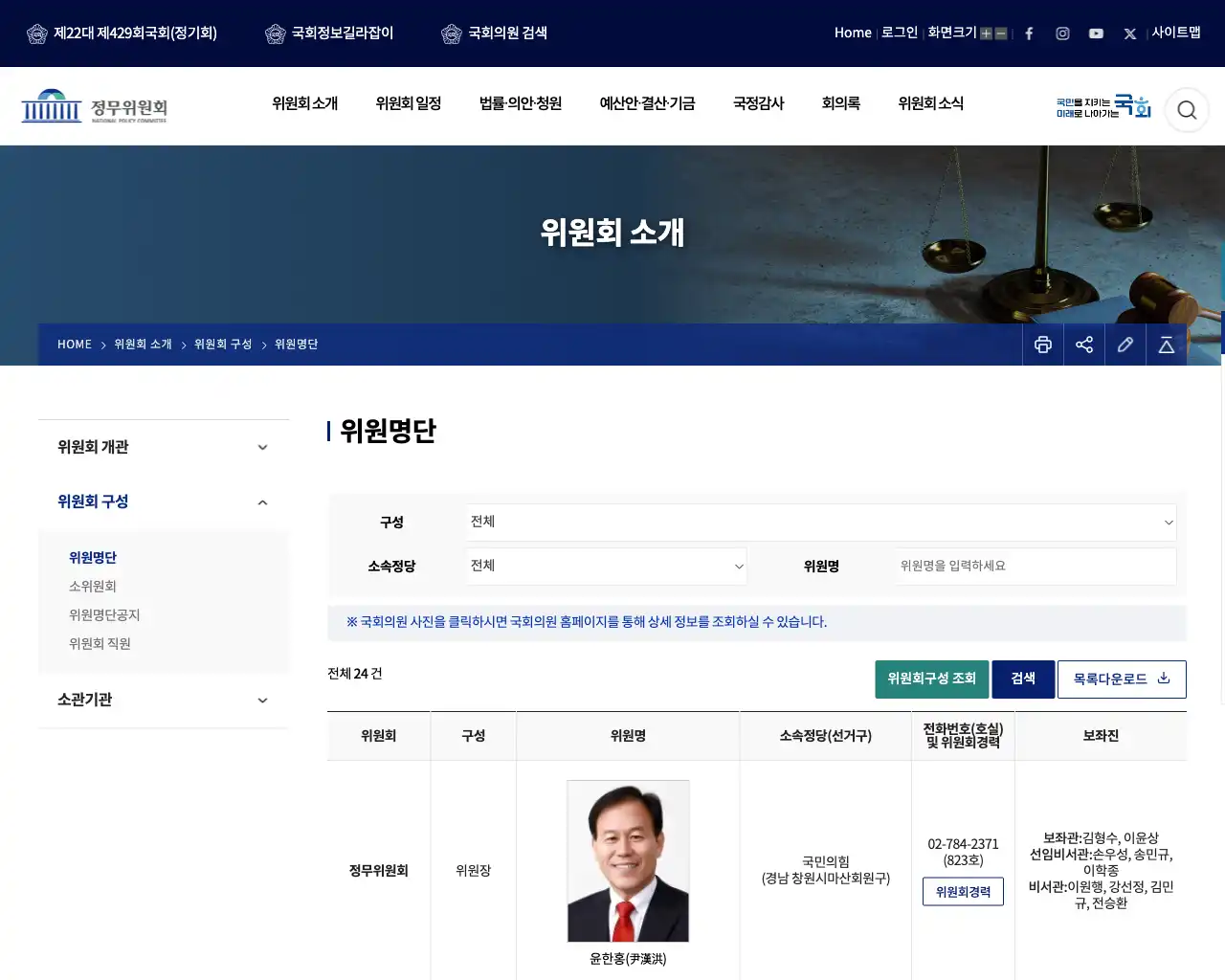Image resolution: width=1225 pixels, height=980 pixels.
Task: Click the 위원장 cell
Action: pyautogui.click(x=474, y=871)
